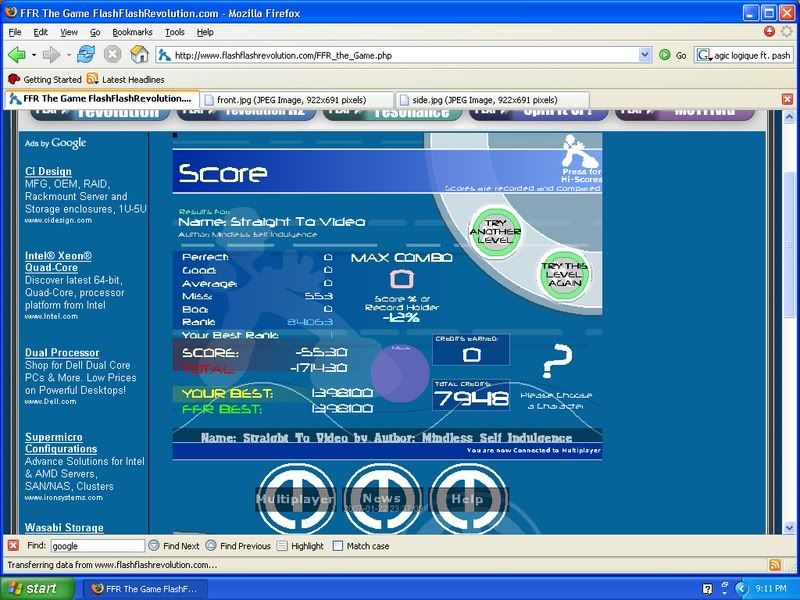Enable the Match case checkbox
This screenshot has width=800, height=600.
click(x=338, y=546)
